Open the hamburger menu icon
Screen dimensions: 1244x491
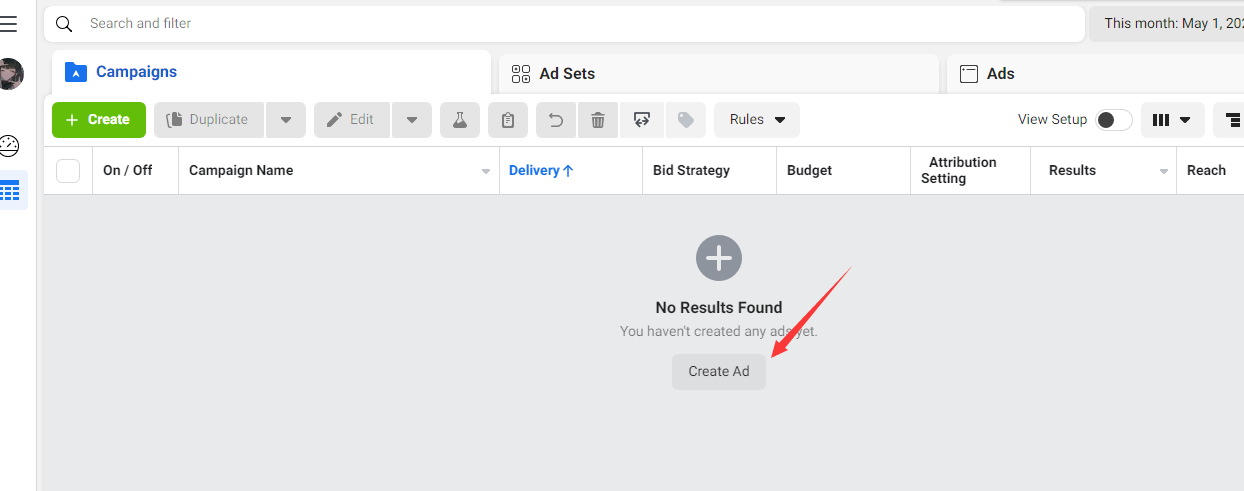coord(9,25)
